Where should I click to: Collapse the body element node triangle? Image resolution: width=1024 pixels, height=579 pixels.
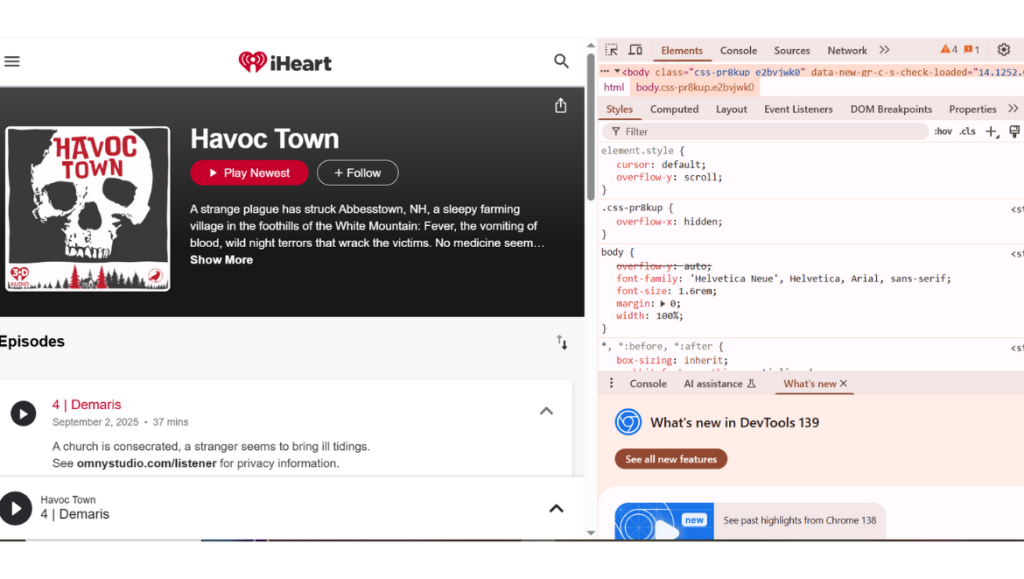[x=617, y=72]
